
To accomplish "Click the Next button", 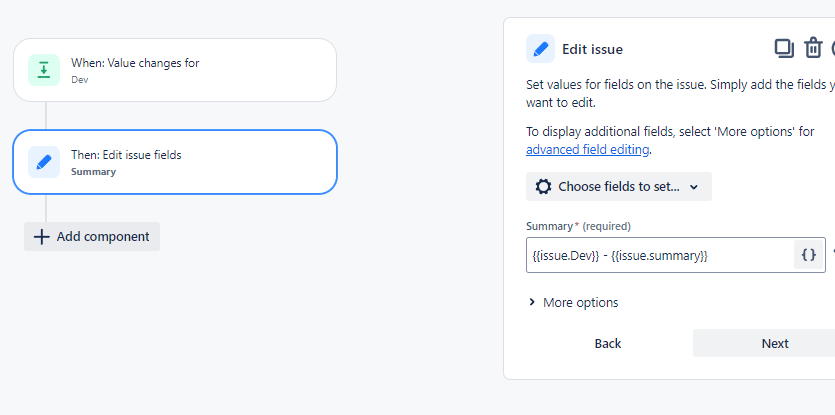I will point(774,343).
